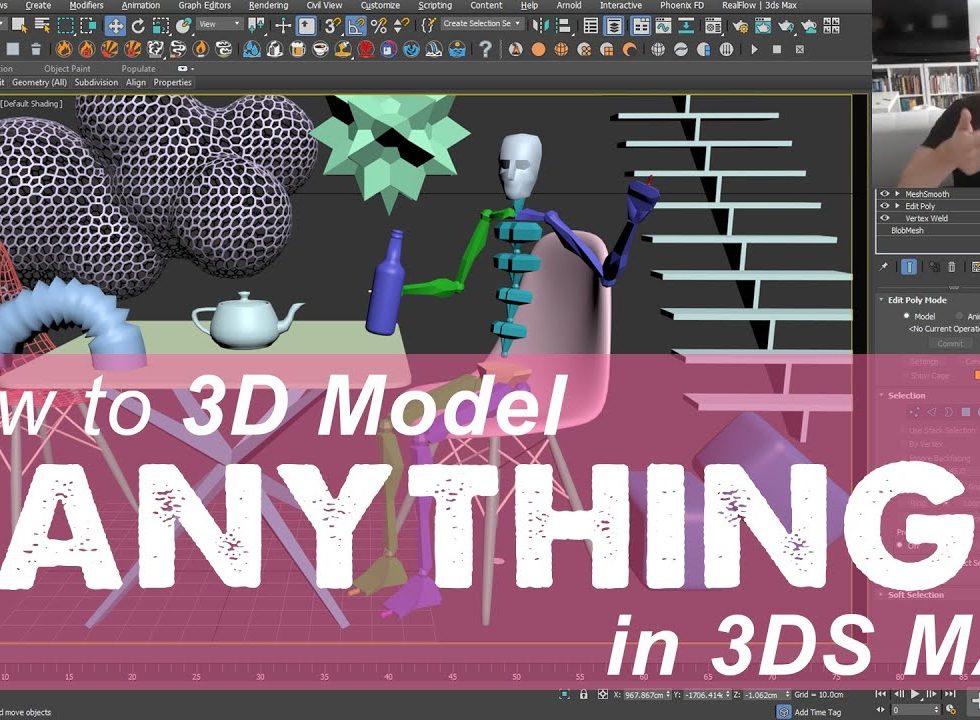
Task: Pick the Rectangular Selection Region icon
Action: (x=66, y=26)
